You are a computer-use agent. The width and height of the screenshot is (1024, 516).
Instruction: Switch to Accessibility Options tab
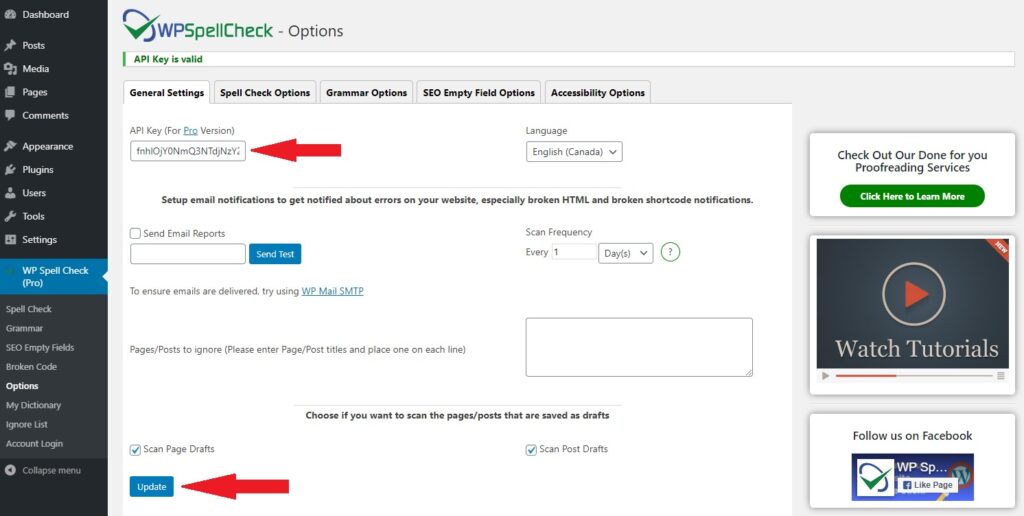coord(598,93)
